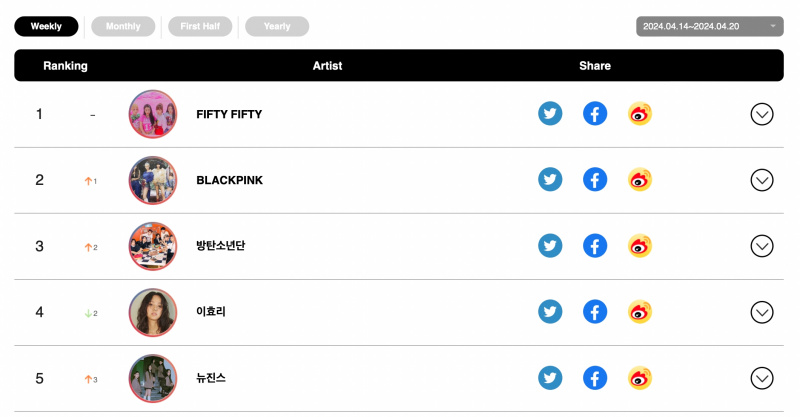Share 이효리 on Weibo

coord(640,312)
